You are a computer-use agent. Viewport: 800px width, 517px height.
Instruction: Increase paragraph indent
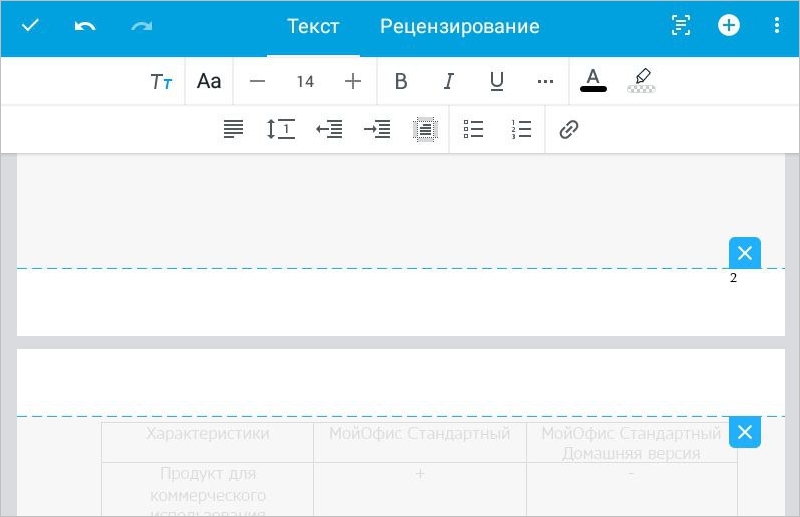click(377, 129)
